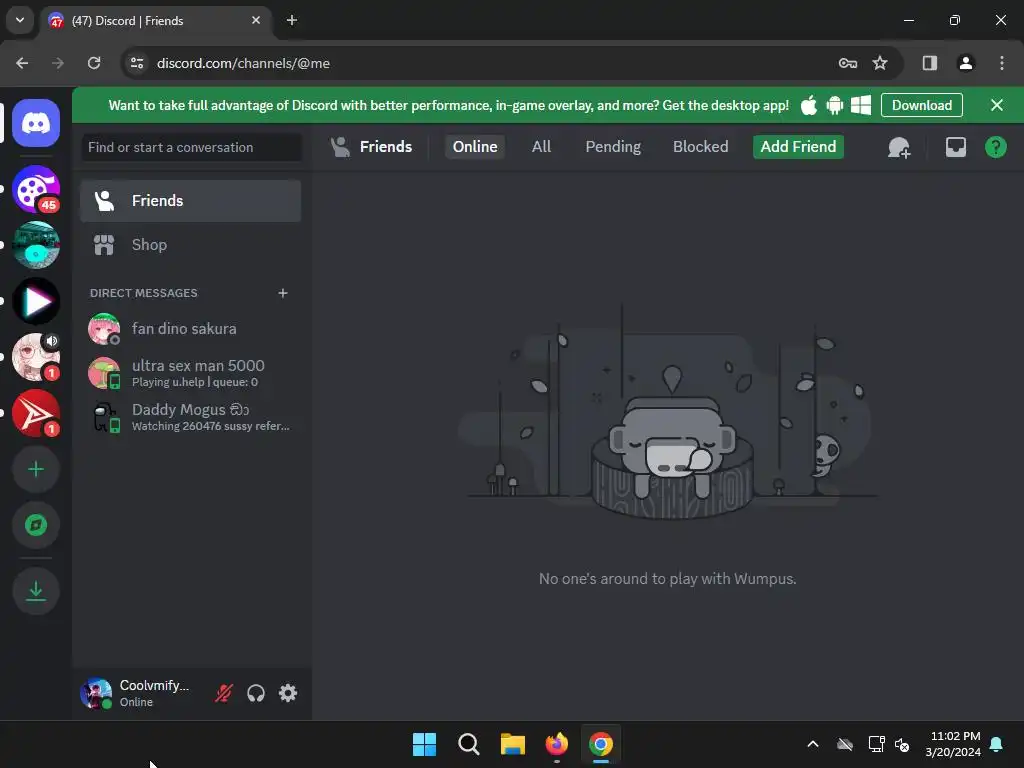Toggle microphone mute in user panel
Viewport: 1024px width, 768px height.
pos(224,693)
